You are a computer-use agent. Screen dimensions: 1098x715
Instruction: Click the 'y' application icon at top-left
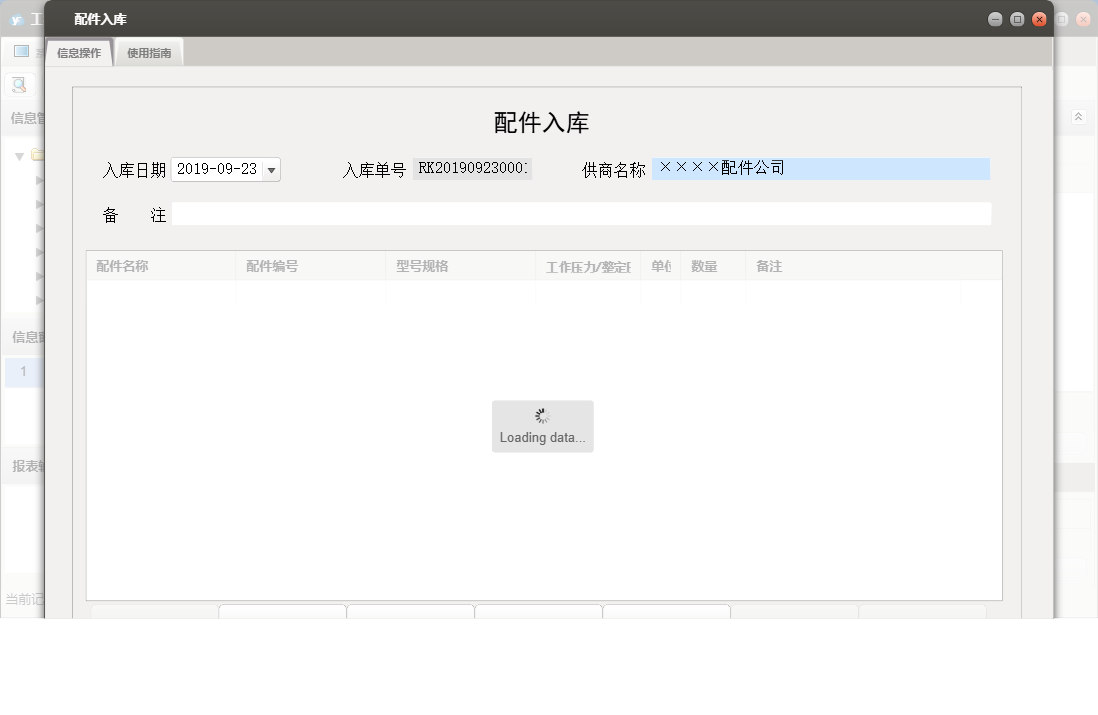coord(16,18)
